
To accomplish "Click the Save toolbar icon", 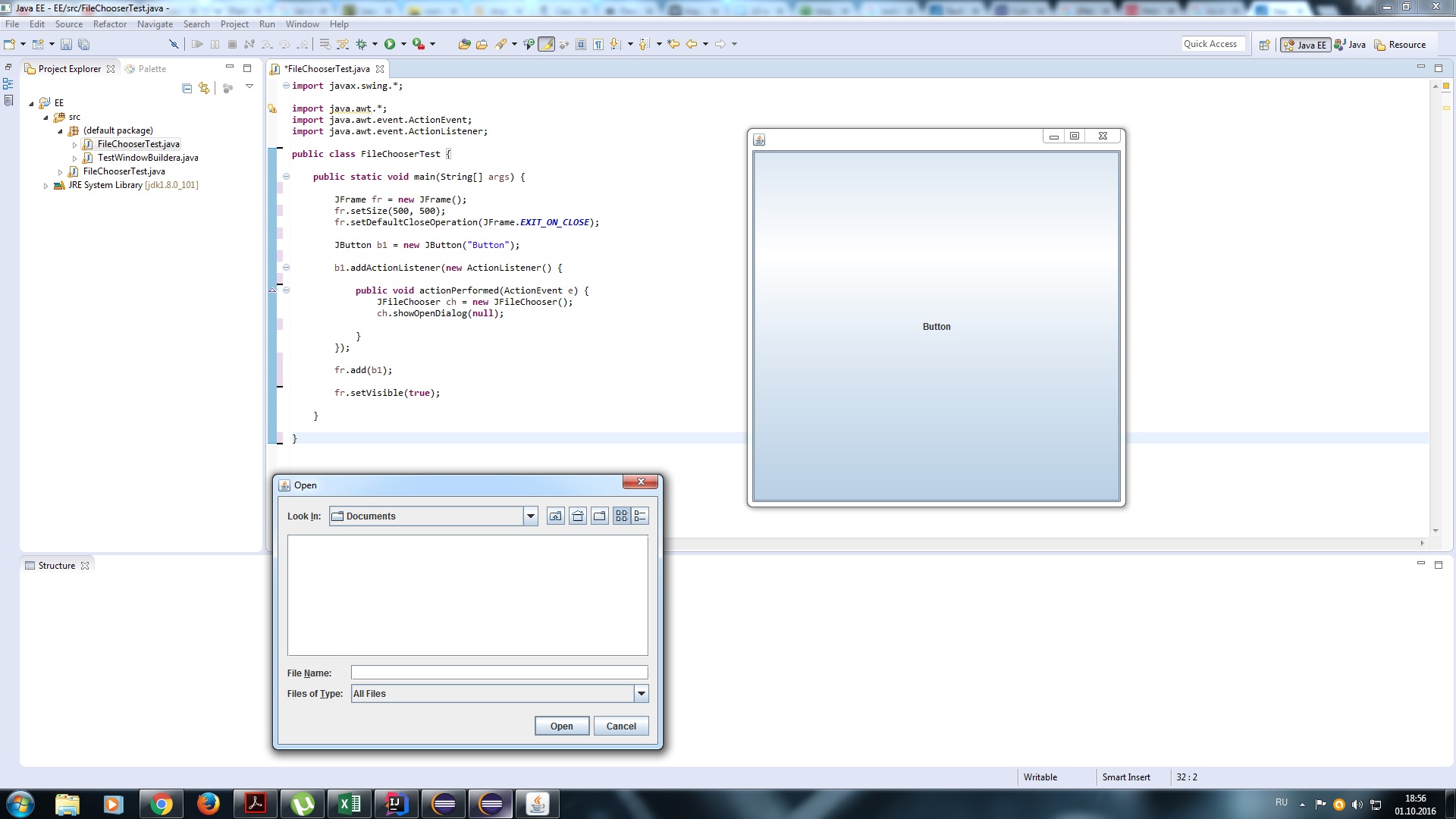I will [x=66, y=44].
